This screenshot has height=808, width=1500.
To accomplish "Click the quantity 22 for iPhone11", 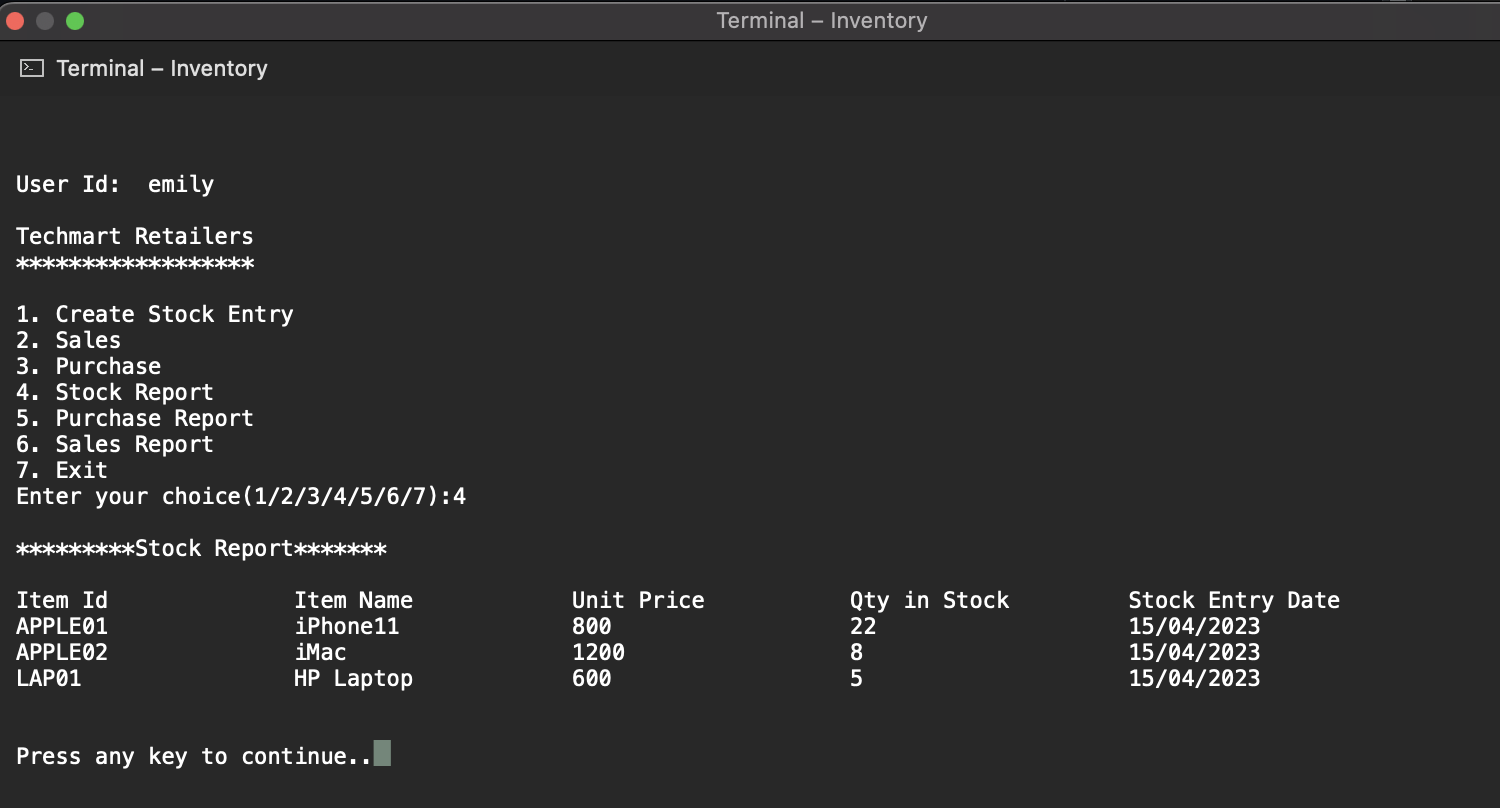I will 863,627.
